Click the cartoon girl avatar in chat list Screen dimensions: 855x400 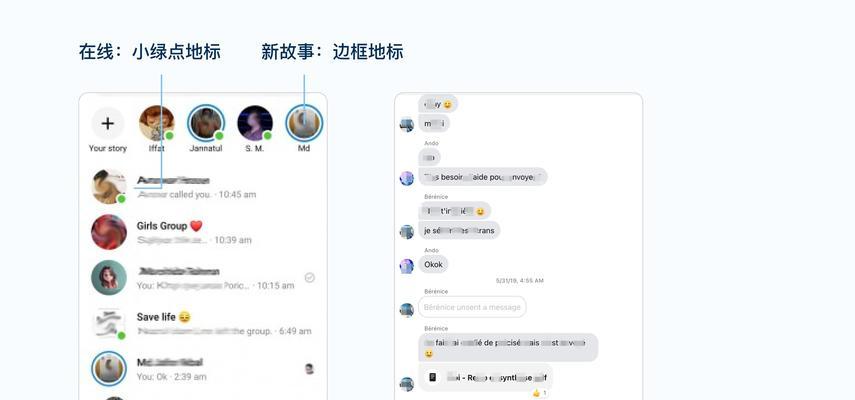[x=109, y=277]
